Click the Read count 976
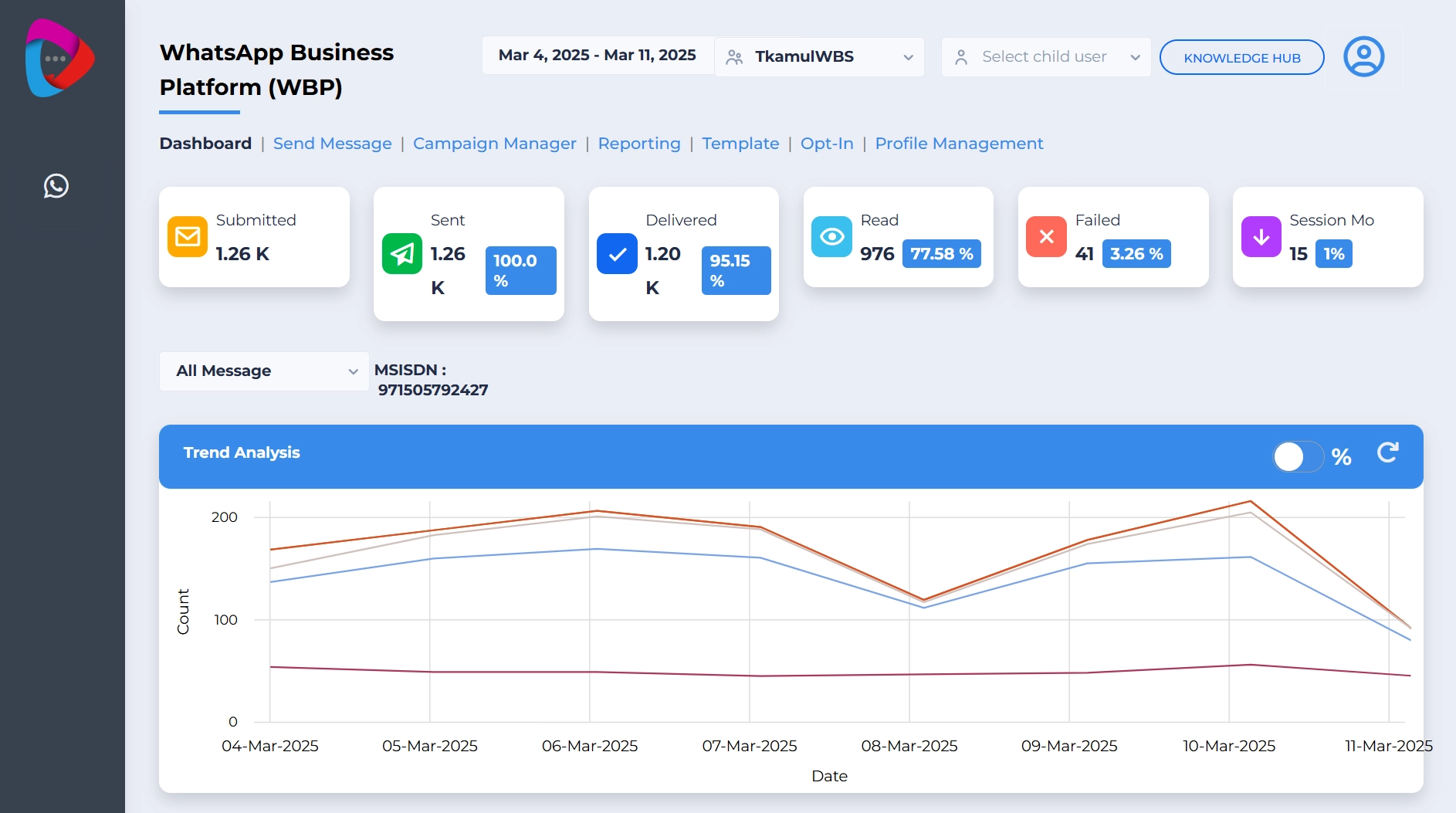The image size is (1456, 813). [877, 254]
